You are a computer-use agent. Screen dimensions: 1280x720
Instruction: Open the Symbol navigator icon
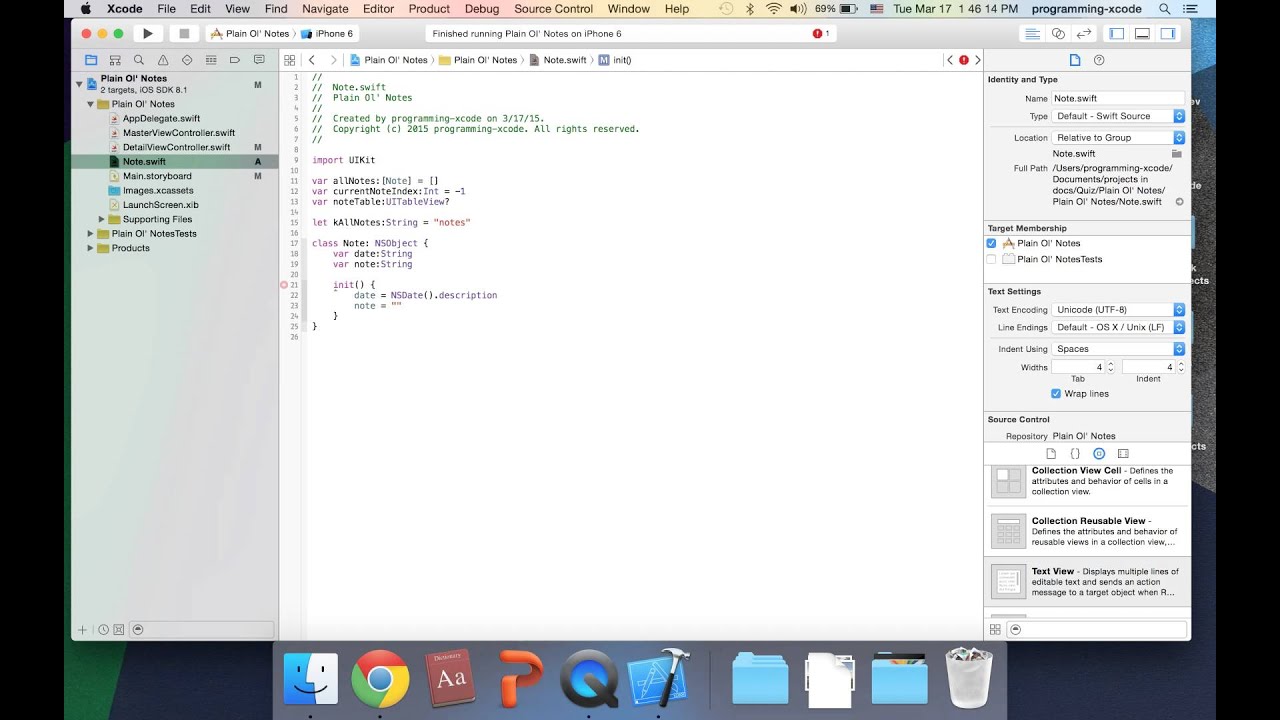click(x=115, y=60)
